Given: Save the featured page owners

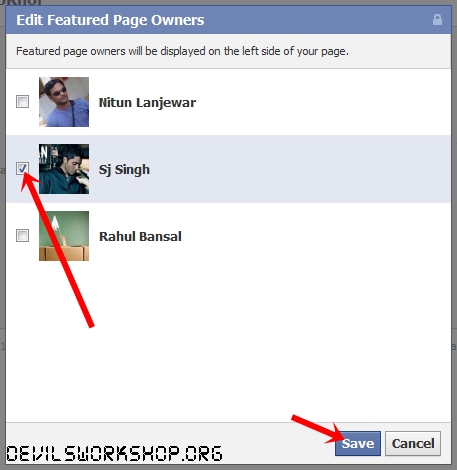Looking at the screenshot, I should [x=358, y=443].
